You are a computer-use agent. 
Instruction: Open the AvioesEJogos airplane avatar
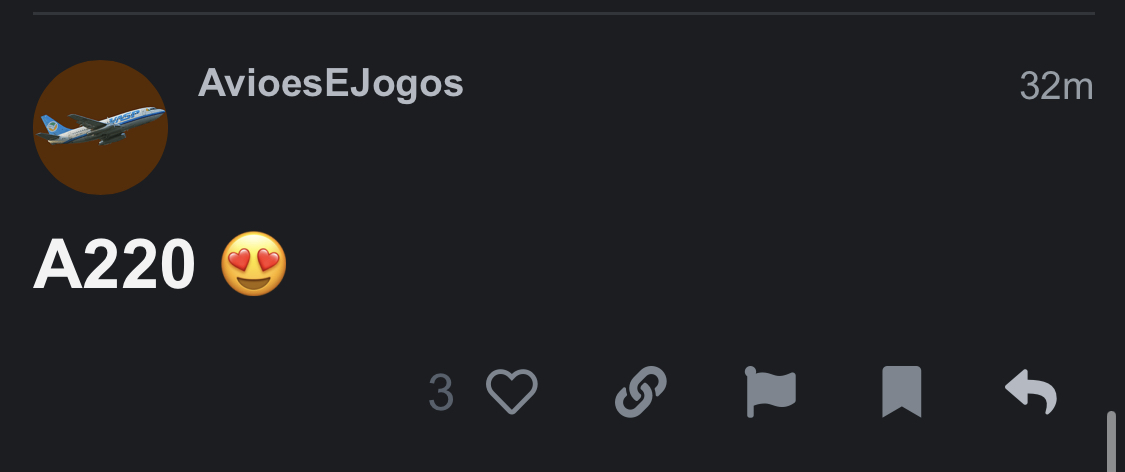tap(100, 127)
